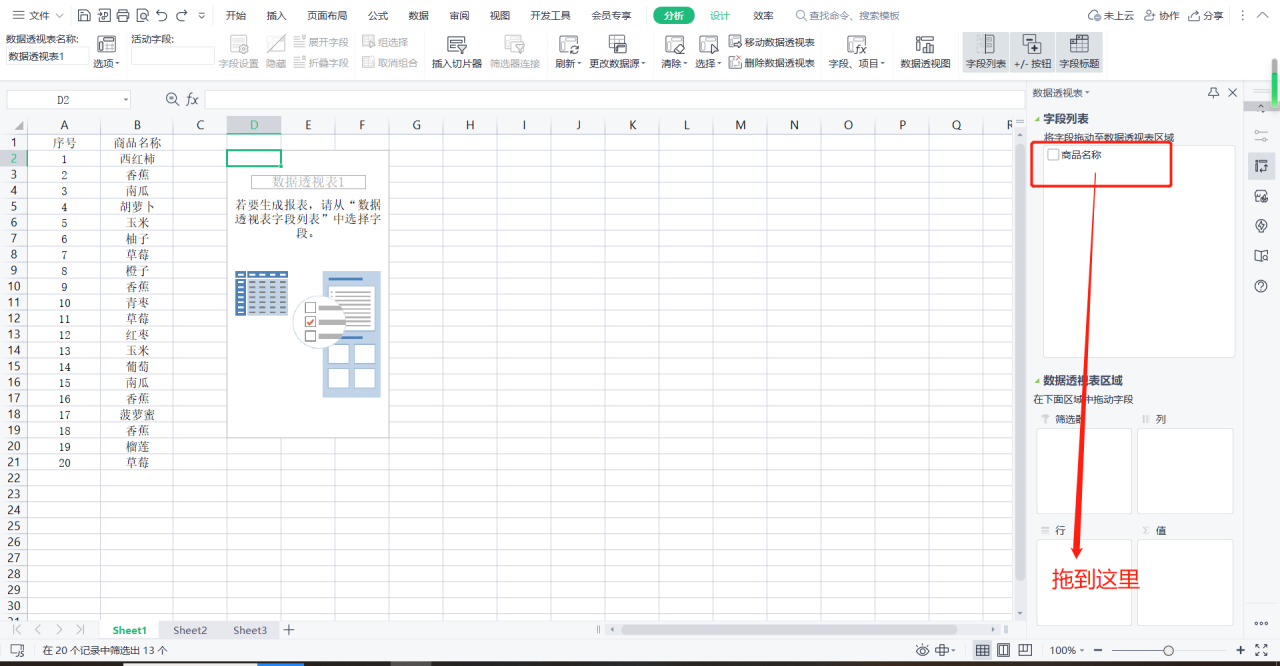Viewport: 1280px width, 666px height.
Task: Open the Name Box cell reference dropdown
Action: coord(126,100)
